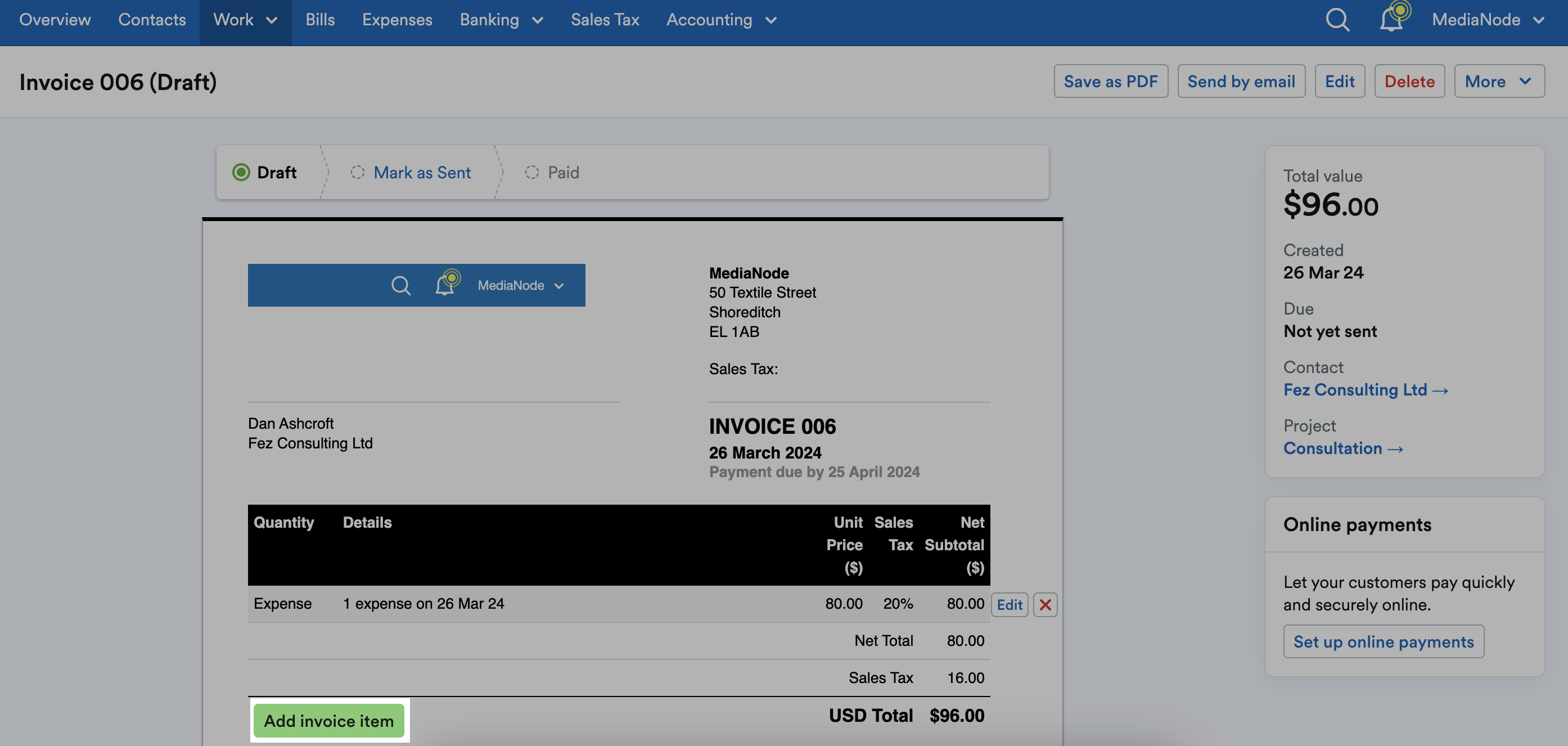Image resolution: width=1568 pixels, height=746 pixels.
Task: Navigate to Sales Tax
Action: [x=605, y=20]
